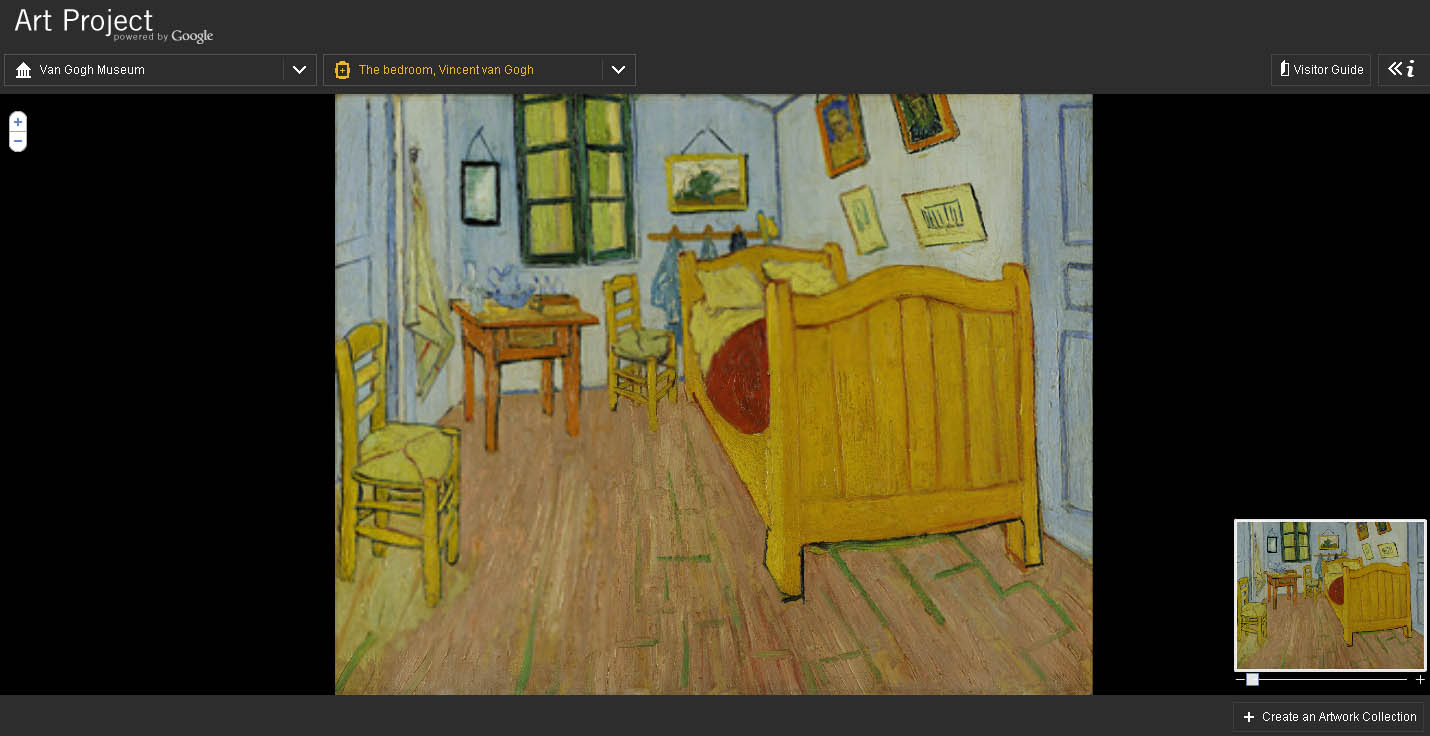The height and width of the screenshot is (736, 1430).
Task: Click the plus icon beside Create an Artwork Collection
Action: click(x=1248, y=717)
